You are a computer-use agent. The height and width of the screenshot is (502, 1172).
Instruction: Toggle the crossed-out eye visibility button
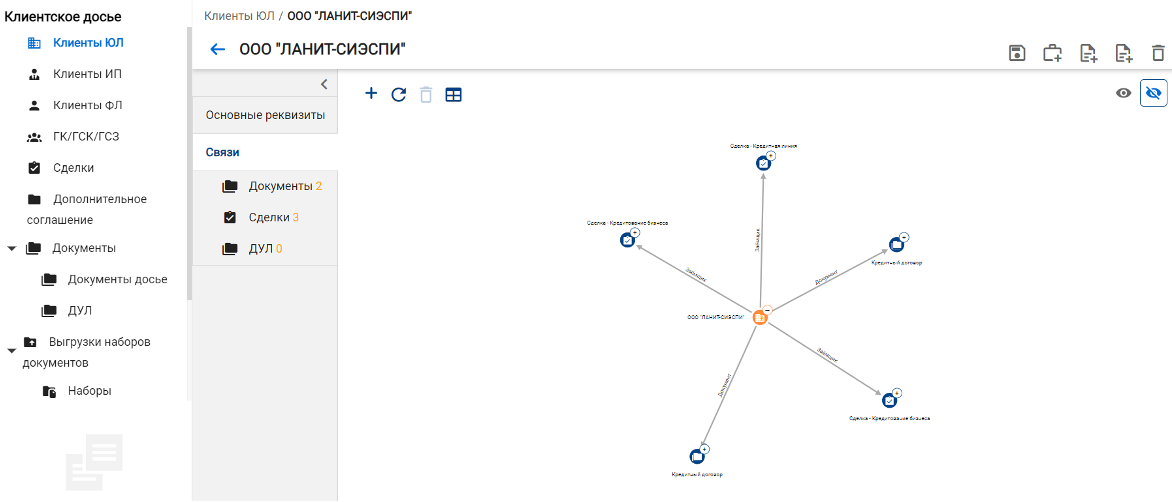coord(1153,93)
